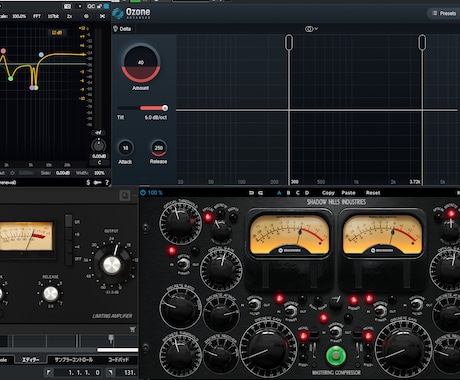Click the EQ expand fullscreen arrows icon
Screen dimensions: 460x380
pyautogui.click(x=102, y=16)
